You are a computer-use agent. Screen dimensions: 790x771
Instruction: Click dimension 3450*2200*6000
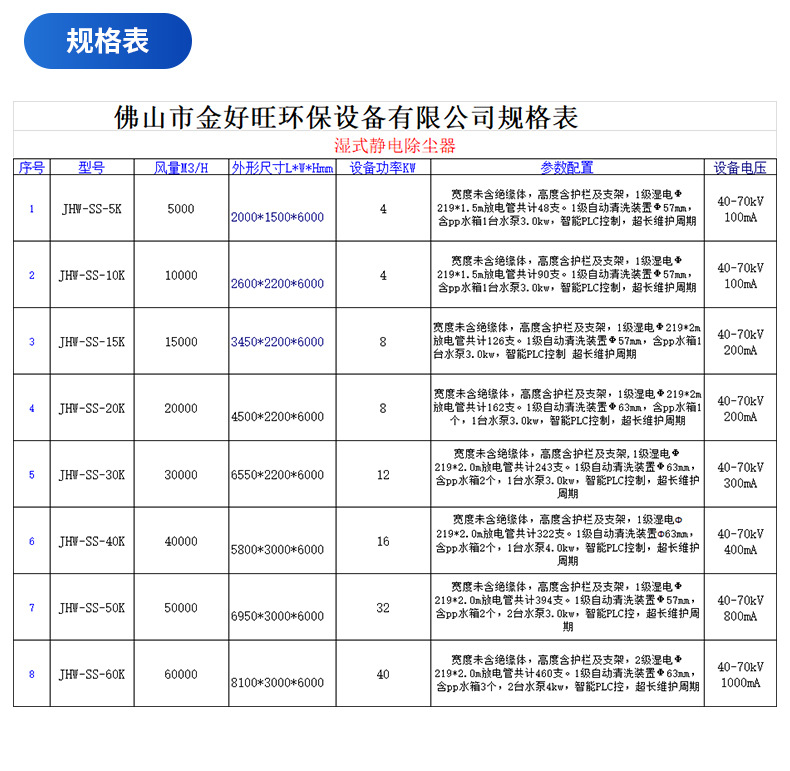tap(277, 342)
